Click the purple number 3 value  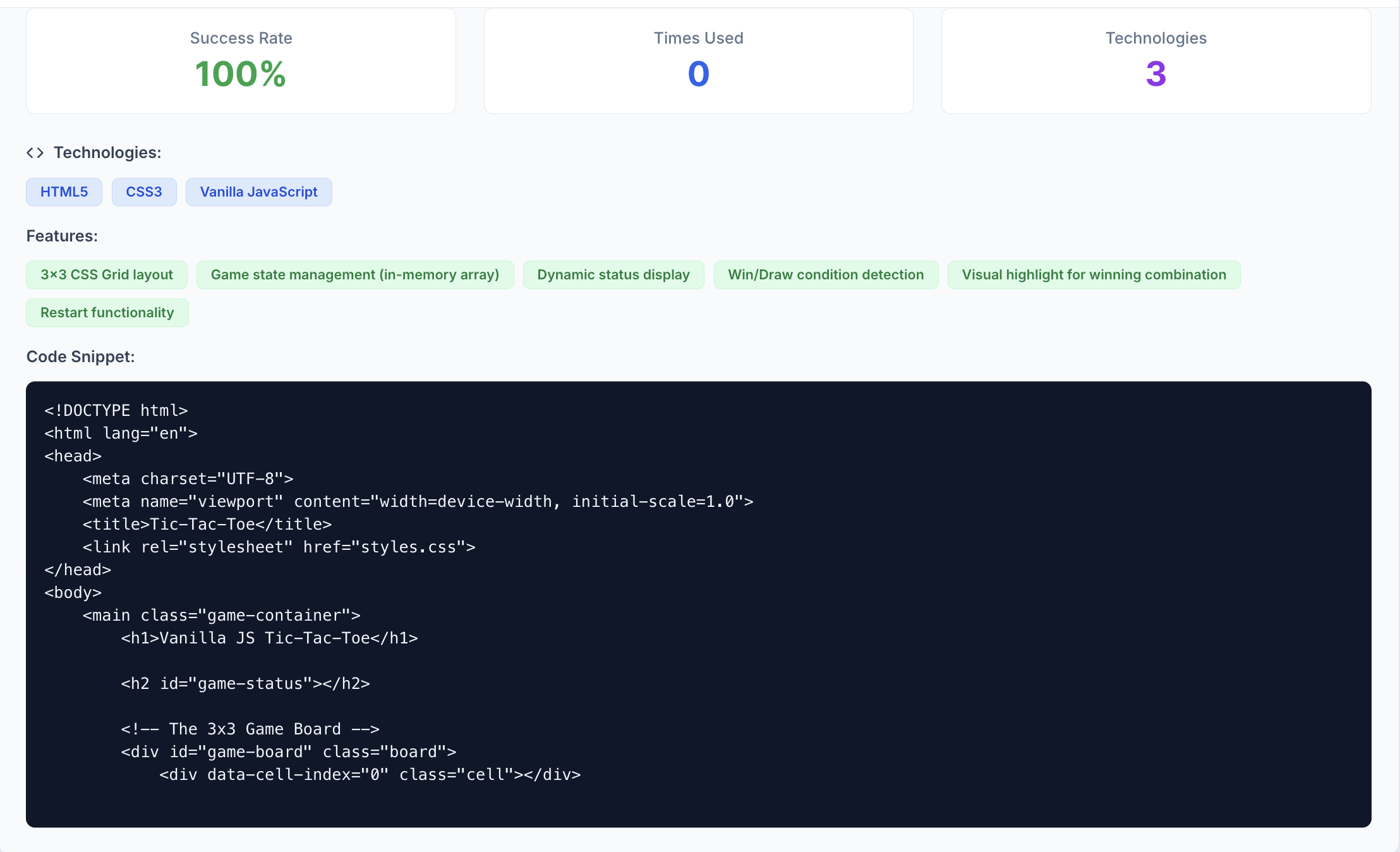[x=1156, y=74]
